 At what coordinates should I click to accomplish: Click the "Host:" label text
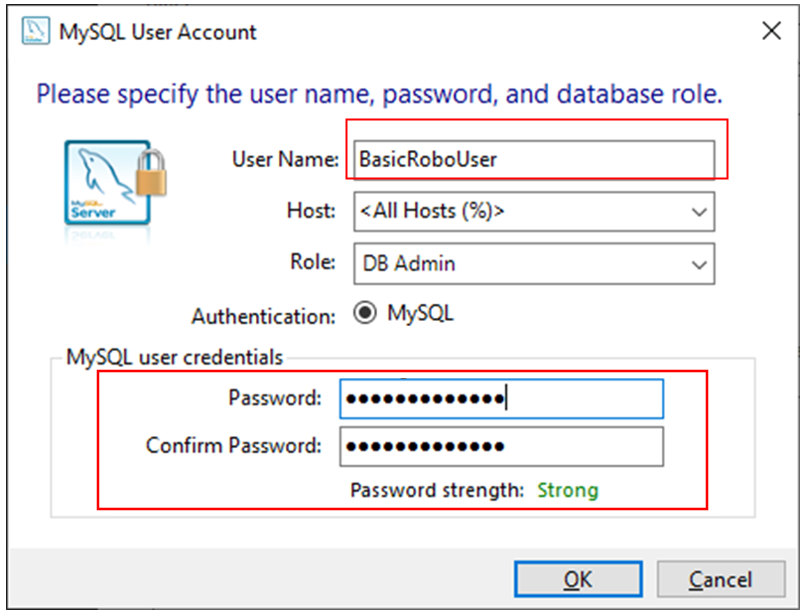[x=310, y=211]
